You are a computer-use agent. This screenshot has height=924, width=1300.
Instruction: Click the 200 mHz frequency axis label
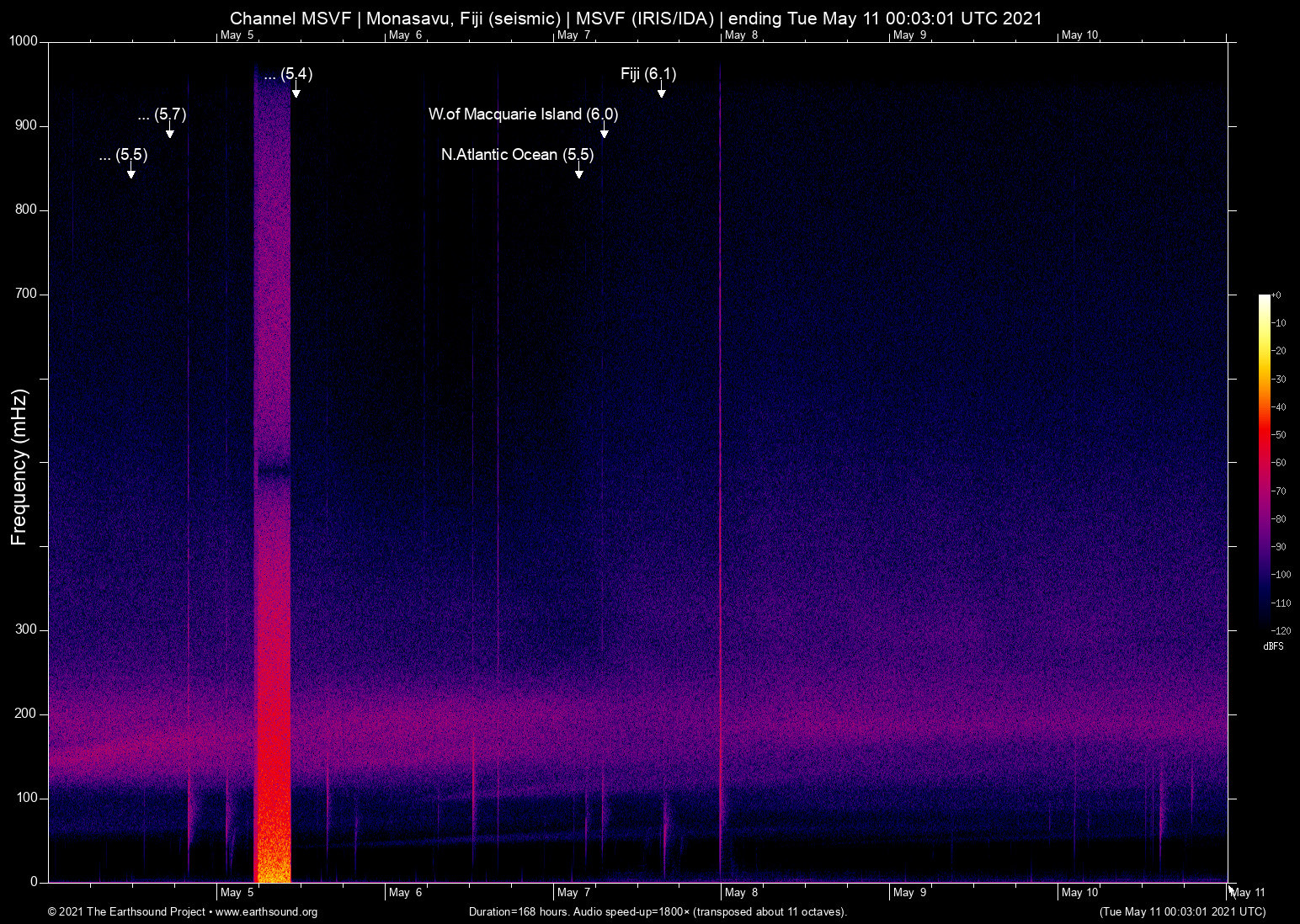click(27, 714)
